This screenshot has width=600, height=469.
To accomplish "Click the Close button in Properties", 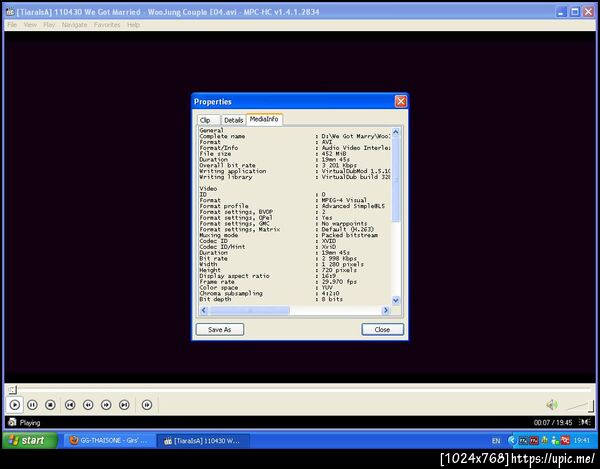I will click(382, 329).
